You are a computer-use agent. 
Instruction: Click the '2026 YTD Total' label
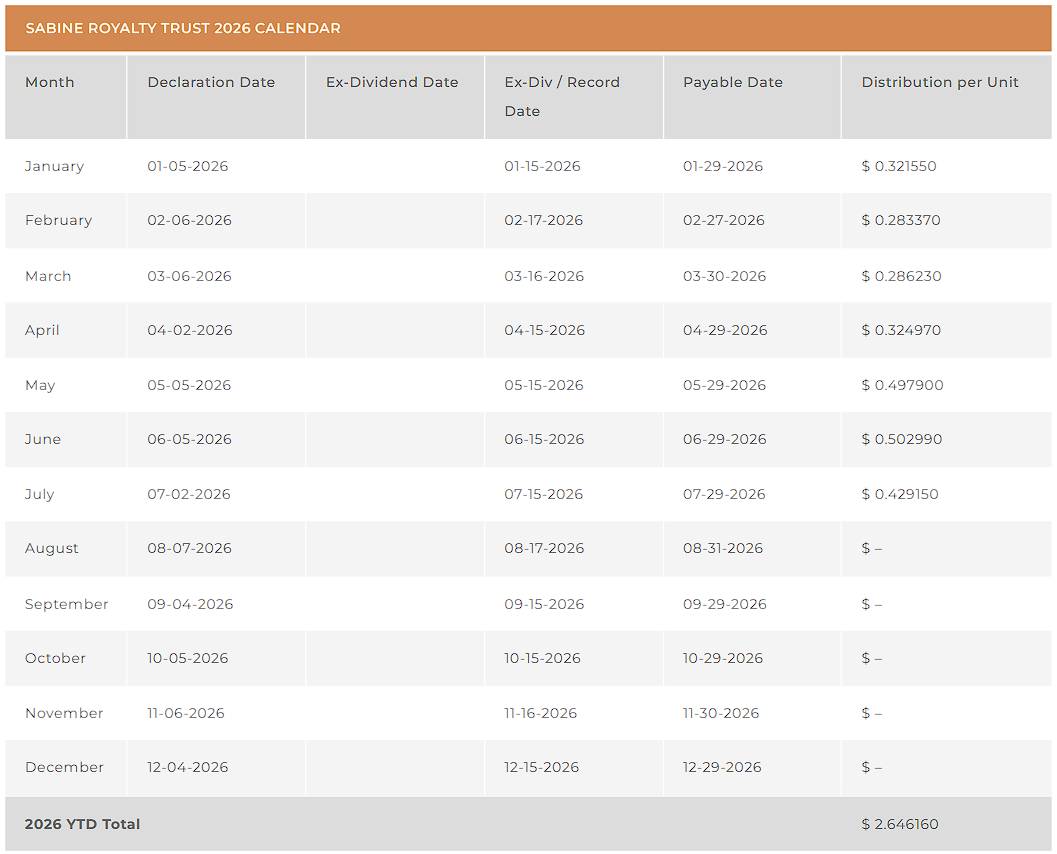[82, 824]
